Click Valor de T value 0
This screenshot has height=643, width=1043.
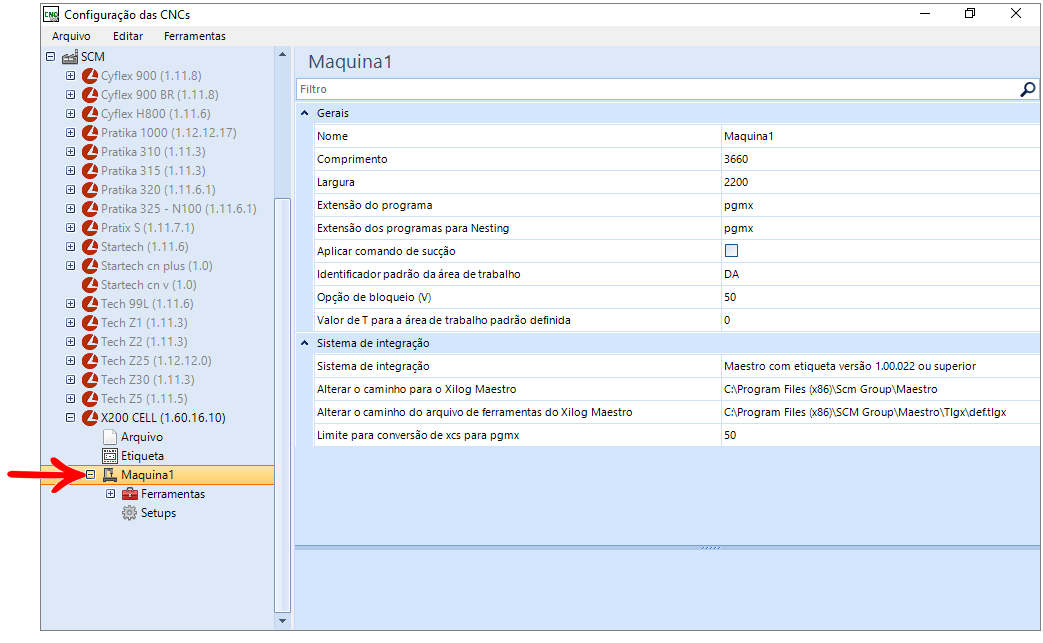(727, 320)
